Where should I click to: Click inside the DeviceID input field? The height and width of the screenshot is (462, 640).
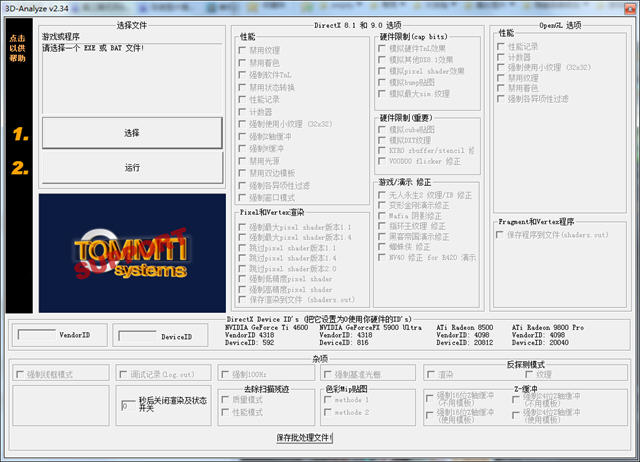137,335
